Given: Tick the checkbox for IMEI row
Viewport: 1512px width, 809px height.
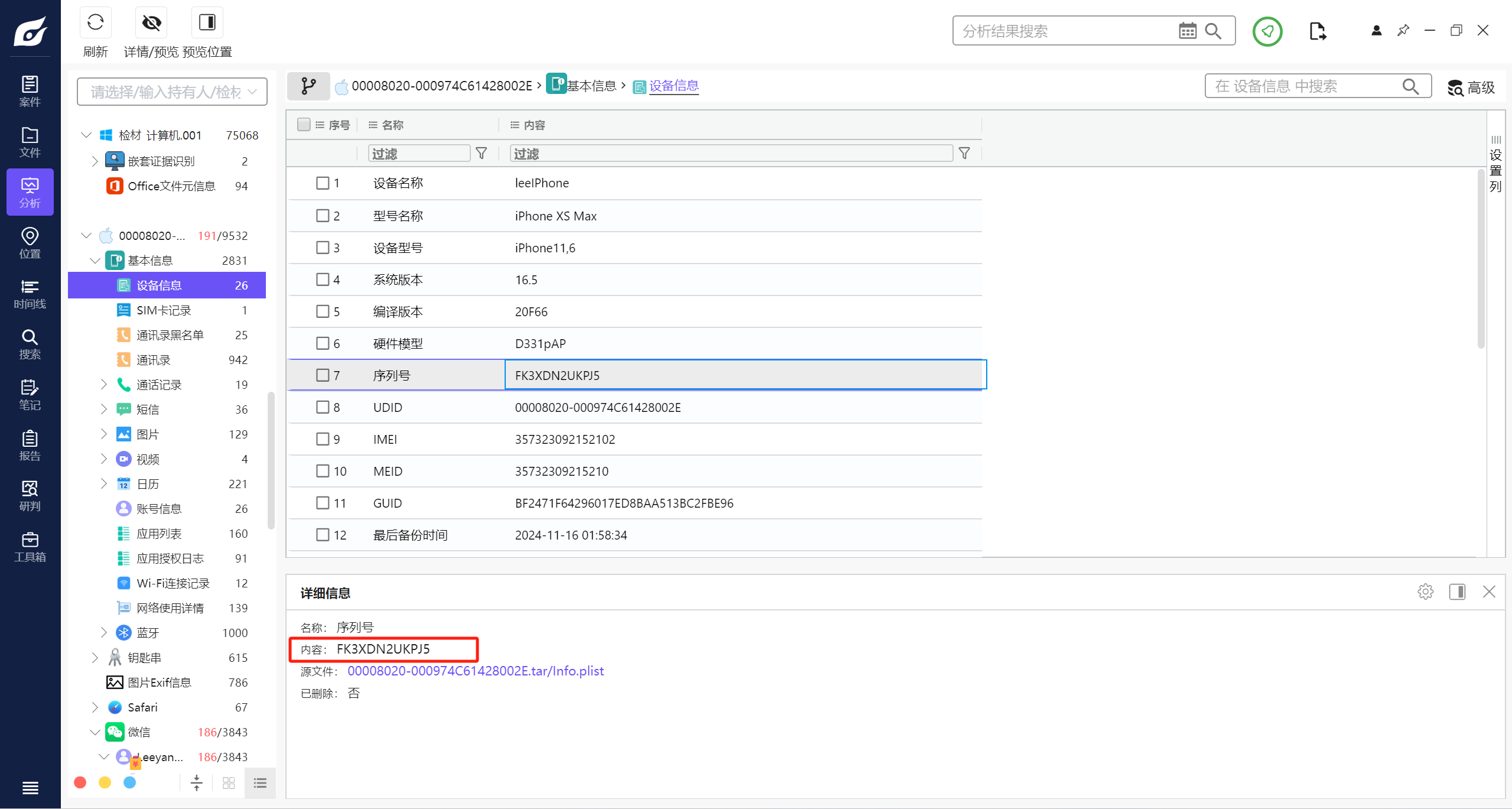Looking at the screenshot, I should pos(323,439).
